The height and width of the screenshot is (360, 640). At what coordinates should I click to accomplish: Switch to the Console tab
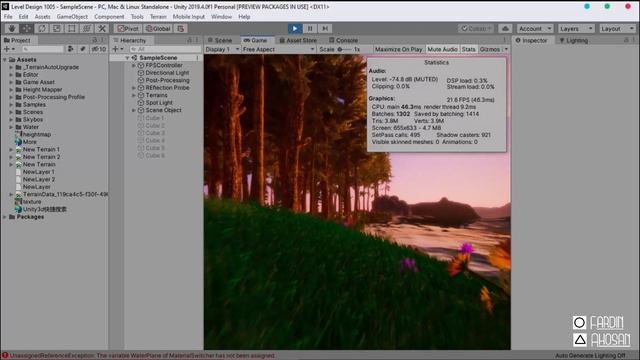click(344, 40)
